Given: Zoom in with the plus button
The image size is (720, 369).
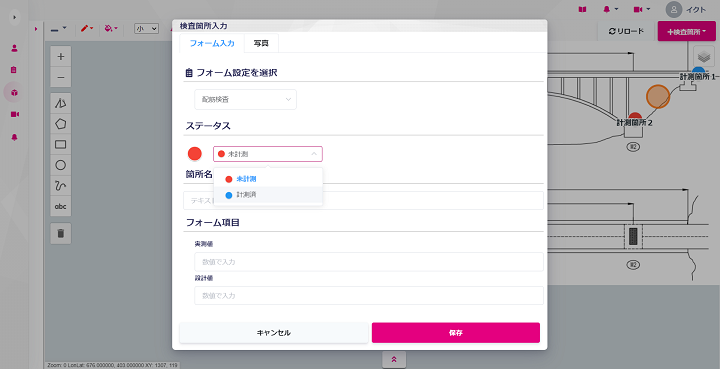Looking at the screenshot, I should click(61, 56).
